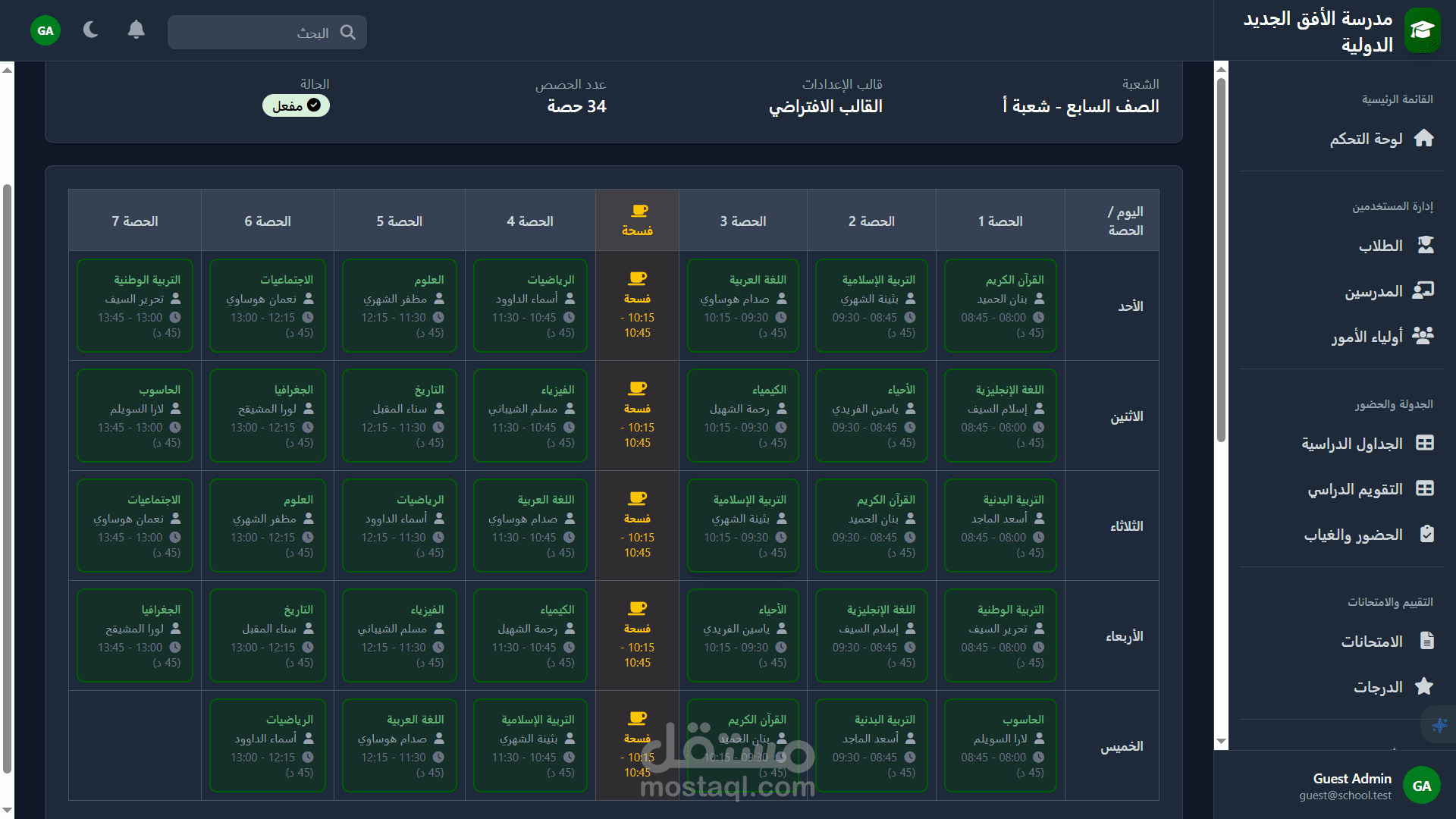Click the مفعل active status badge
This screenshot has height=819, width=1456.
[x=296, y=106]
